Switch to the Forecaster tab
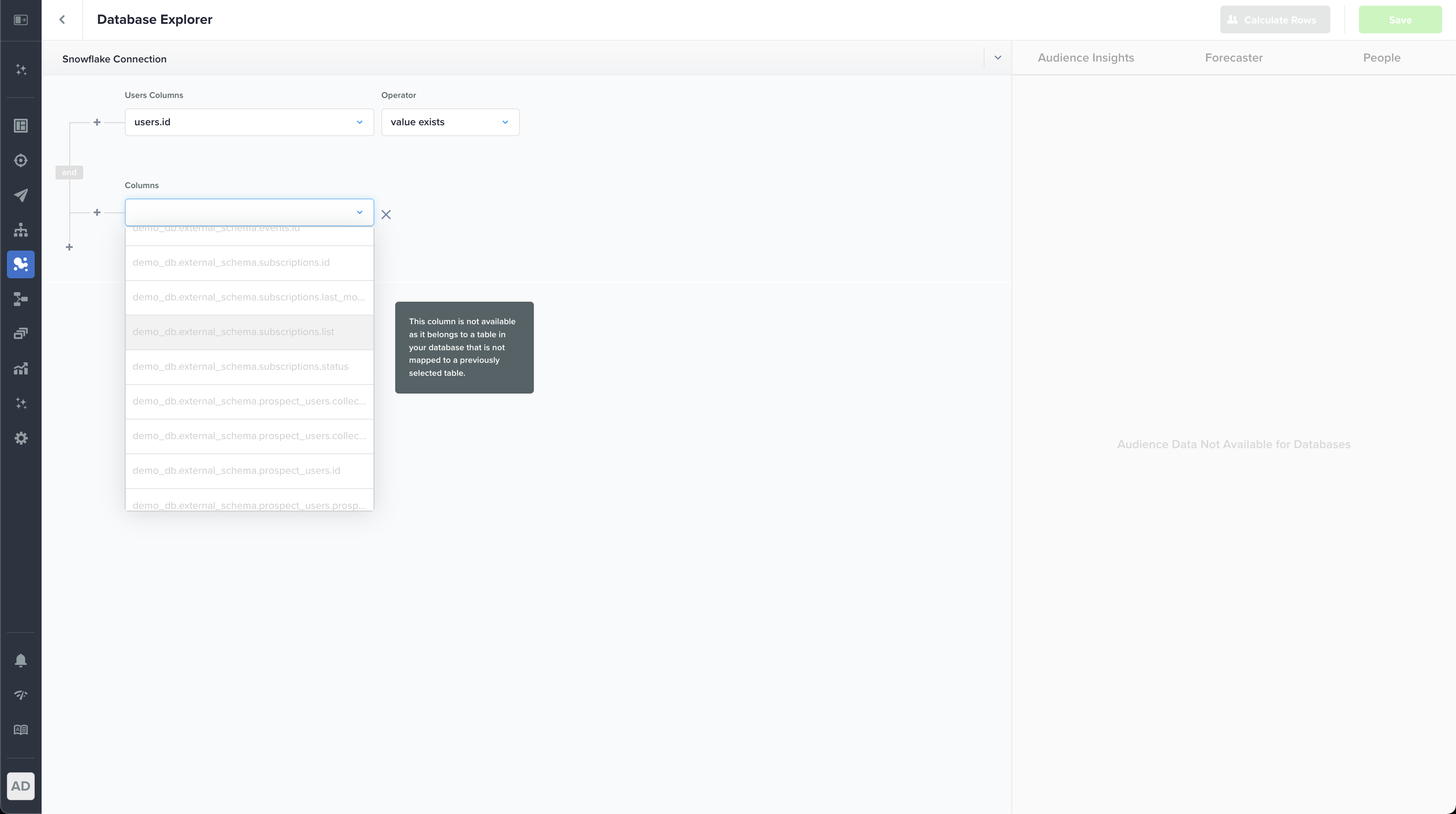Screen dimensions: 1456x814 click(1233, 58)
